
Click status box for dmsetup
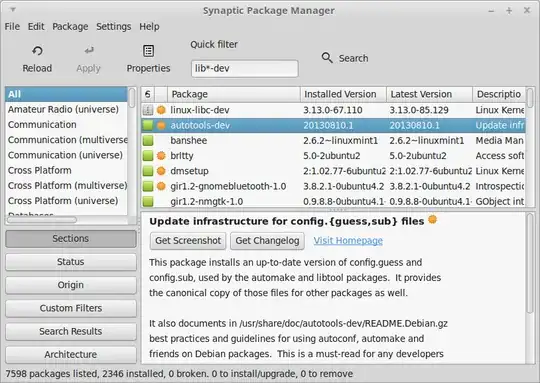[148, 171]
